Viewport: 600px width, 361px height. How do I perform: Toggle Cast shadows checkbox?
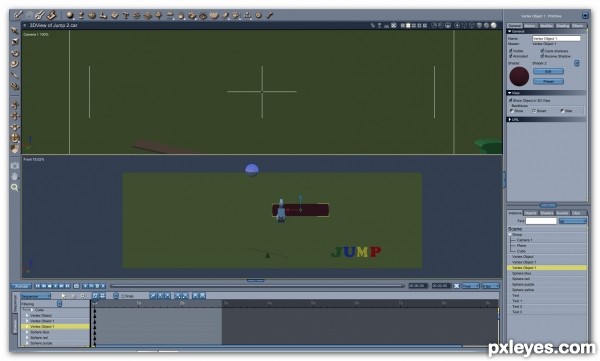tap(542, 51)
